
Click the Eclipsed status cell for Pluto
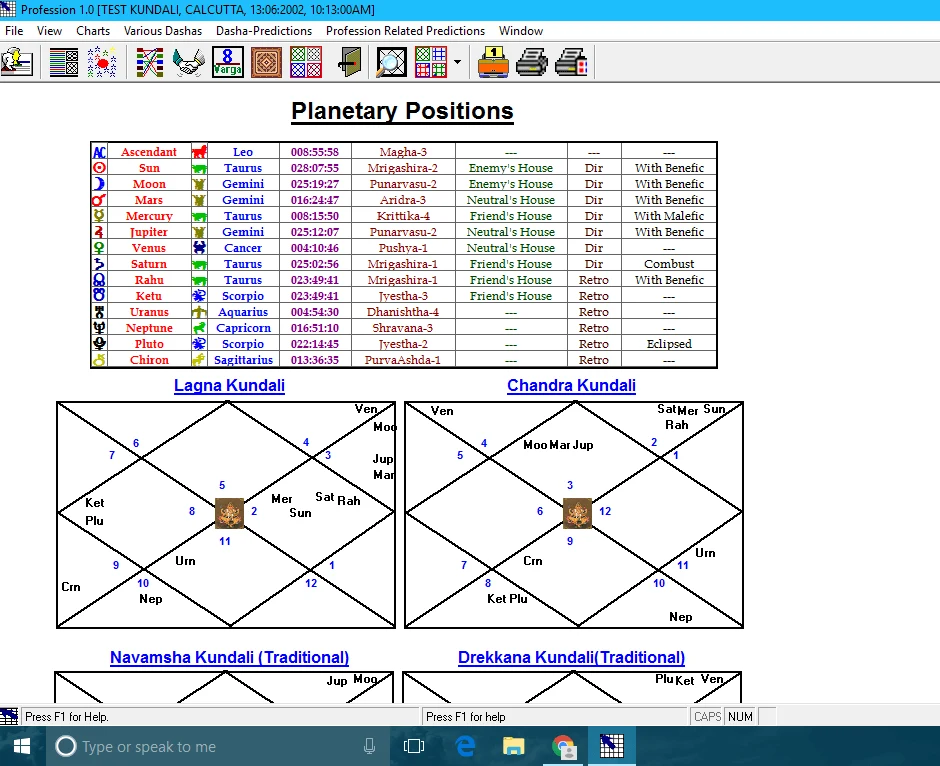(669, 344)
